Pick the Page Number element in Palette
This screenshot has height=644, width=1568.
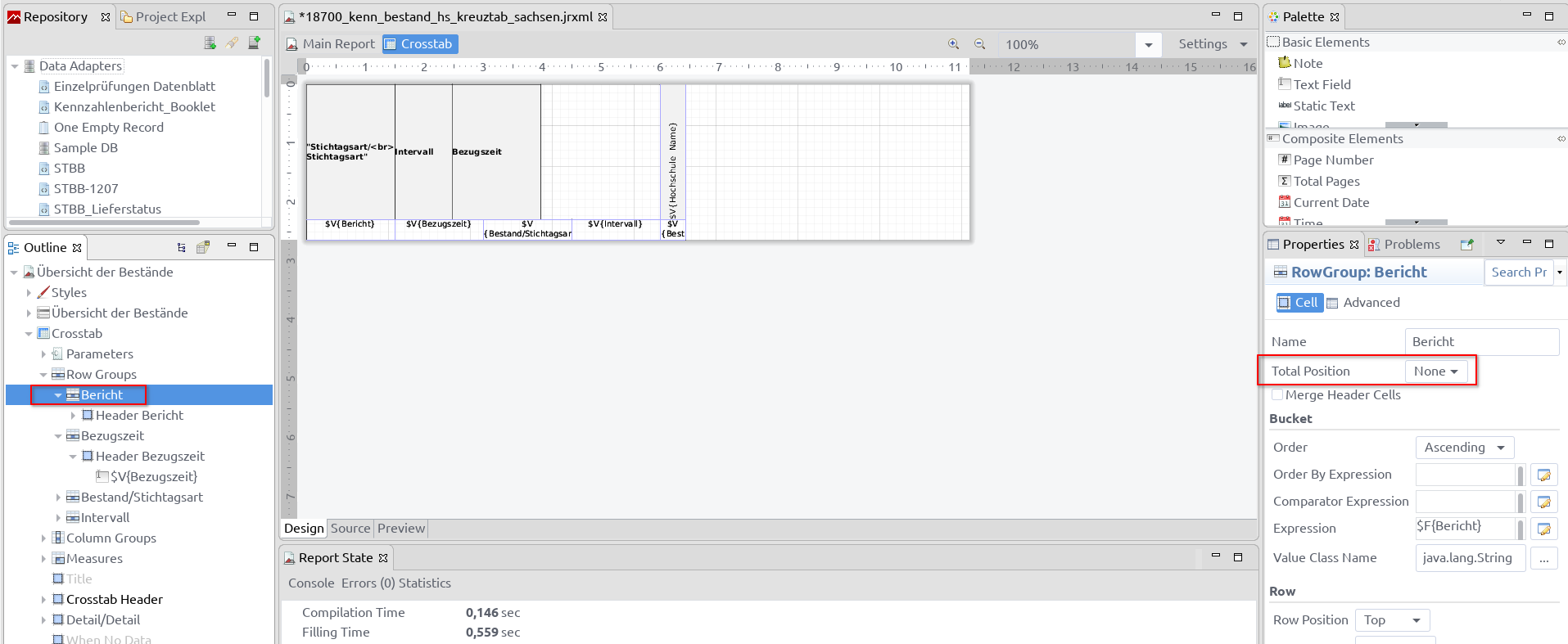[1326, 160]
